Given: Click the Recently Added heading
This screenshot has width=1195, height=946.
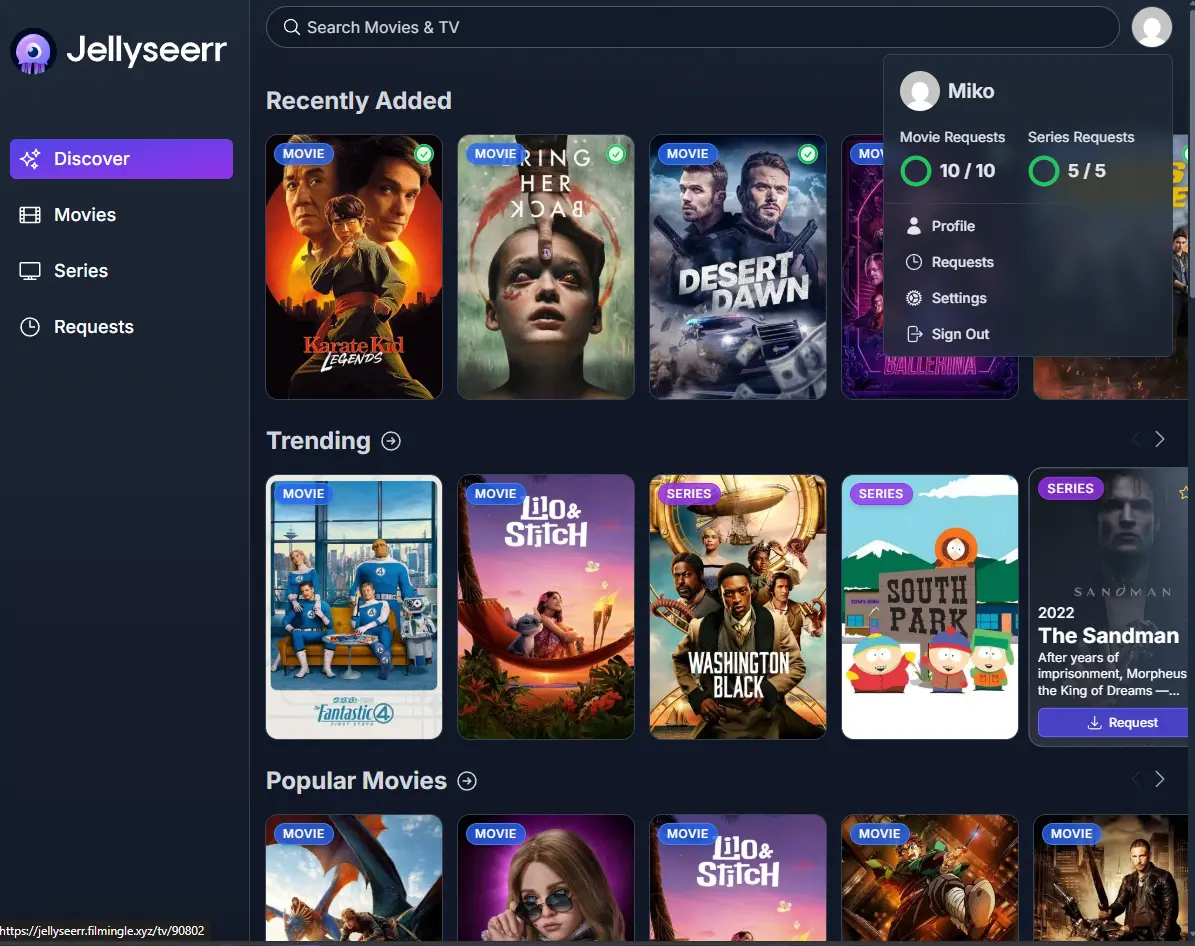Looking at the screenshot, I should click(358, 101).
